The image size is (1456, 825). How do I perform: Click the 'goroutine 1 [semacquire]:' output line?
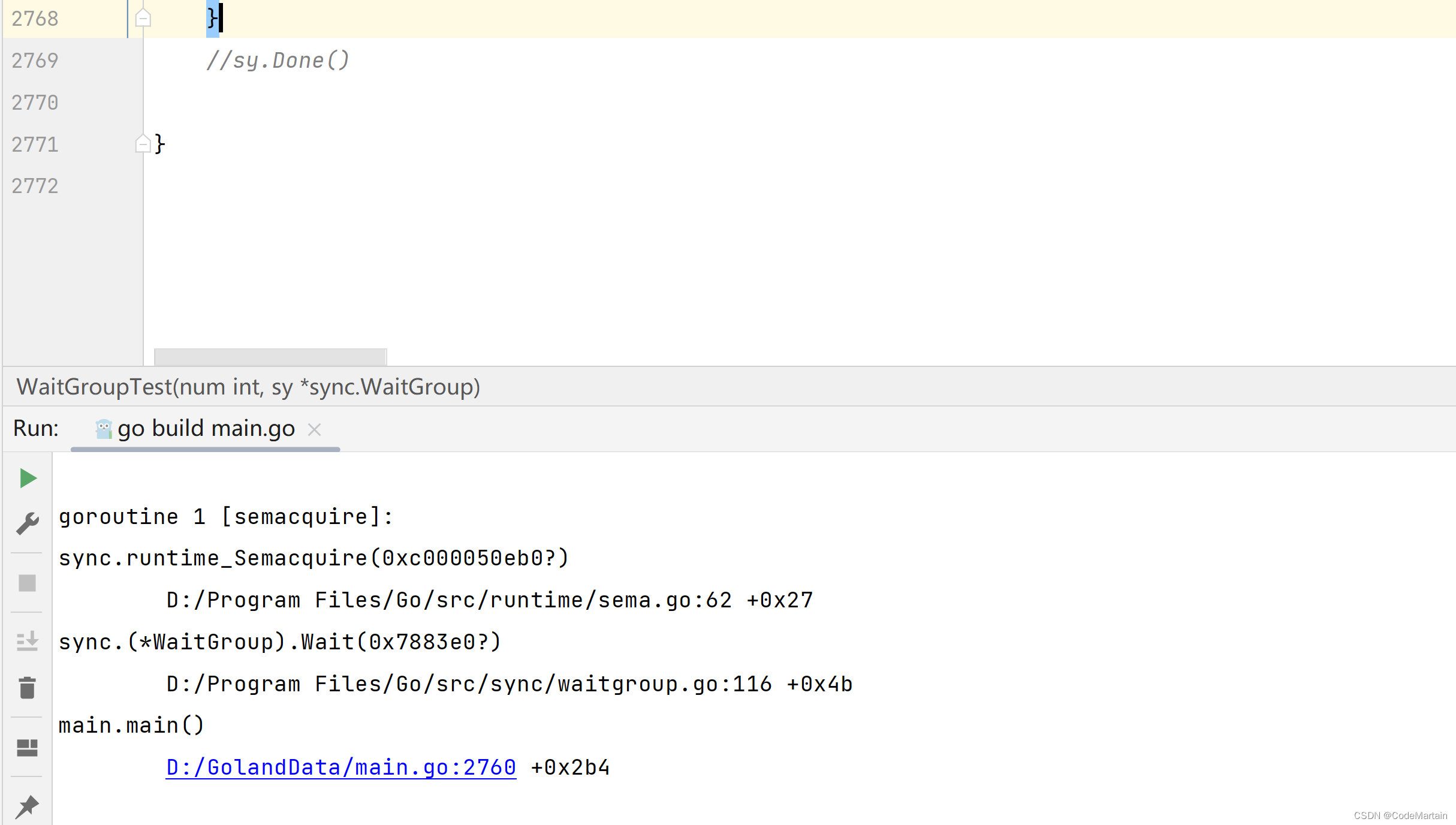(226, 516)
